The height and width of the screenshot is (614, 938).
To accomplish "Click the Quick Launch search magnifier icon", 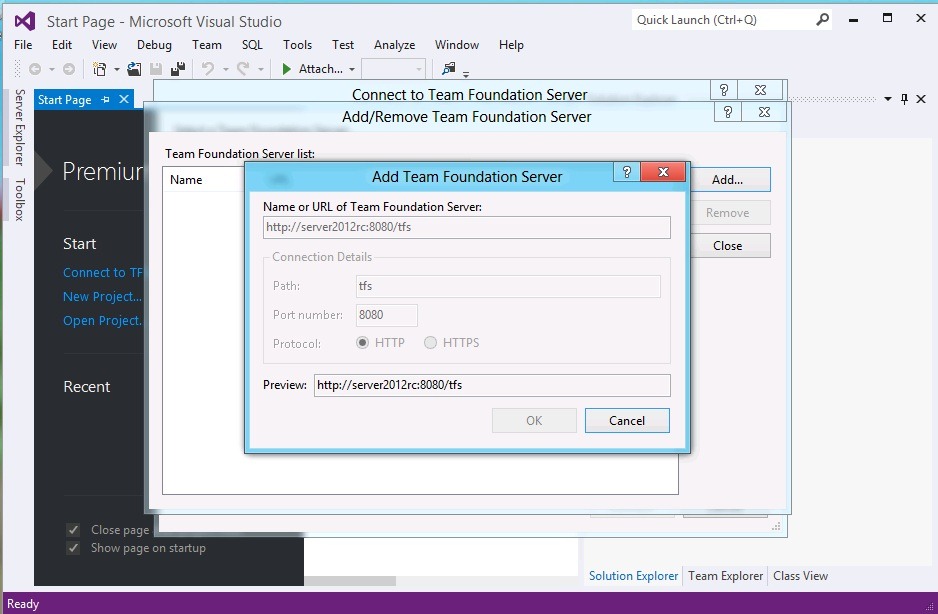I will (x=822, y=19).
